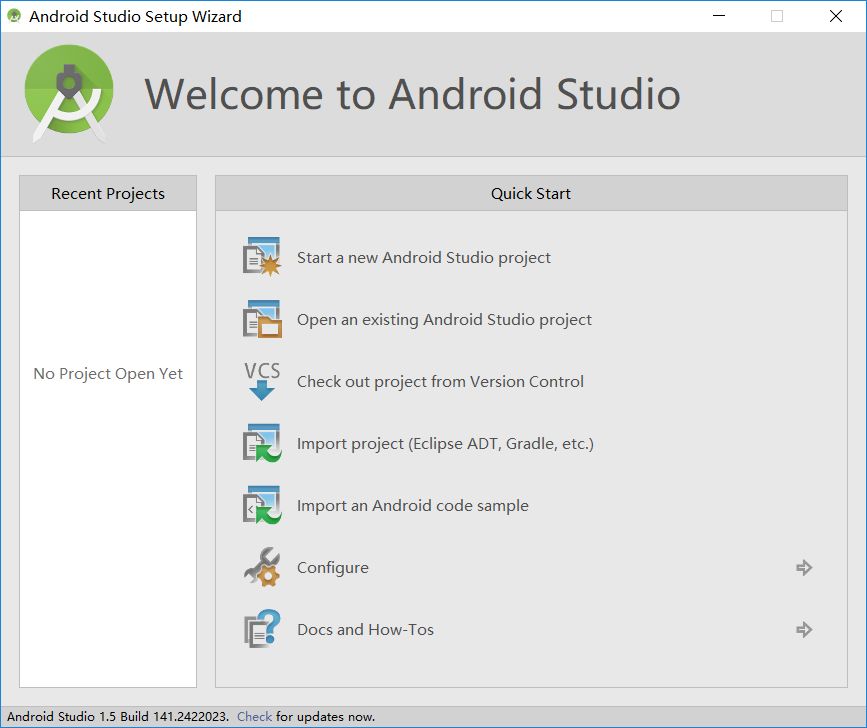Click the Android Studio logo in the header
The width and height of the screenshot is (867, 728).
tap(69, 93)
